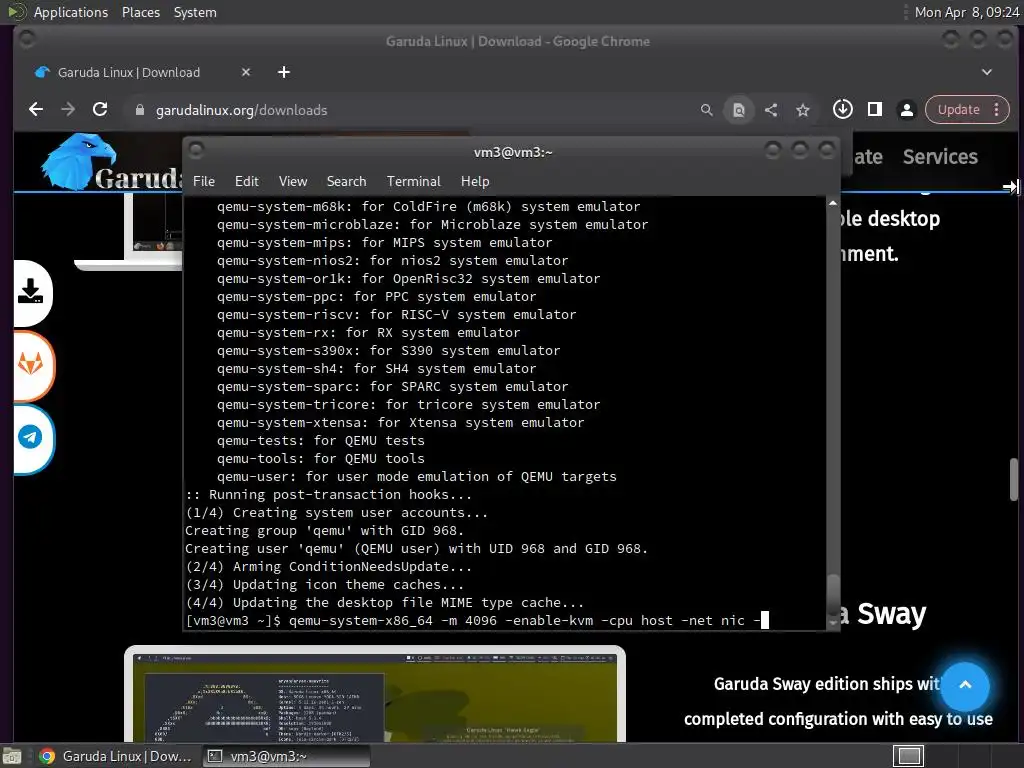The image size is (1024, 768).
Task: Go forward in Chrome browser
Action: tap(68, 110)
